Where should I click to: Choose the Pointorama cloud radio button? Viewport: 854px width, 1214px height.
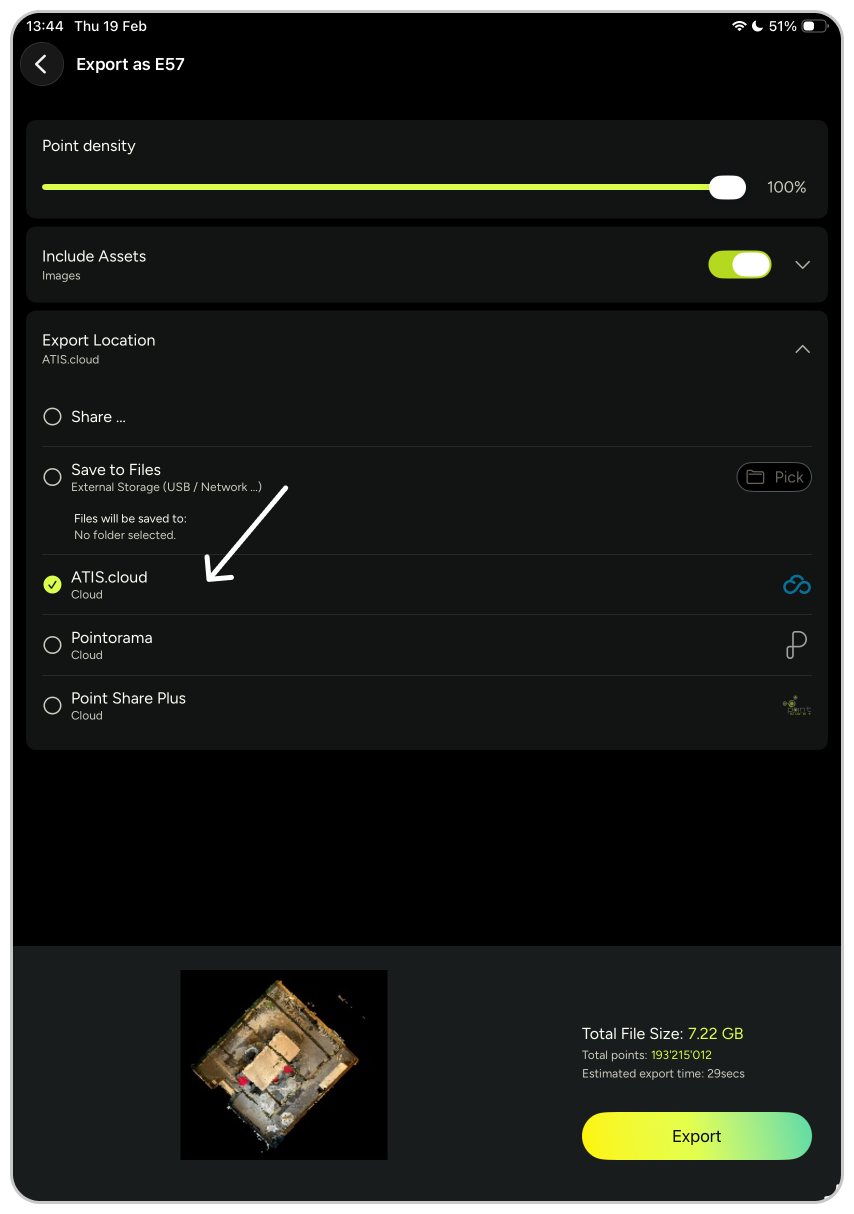coord(53,646)
